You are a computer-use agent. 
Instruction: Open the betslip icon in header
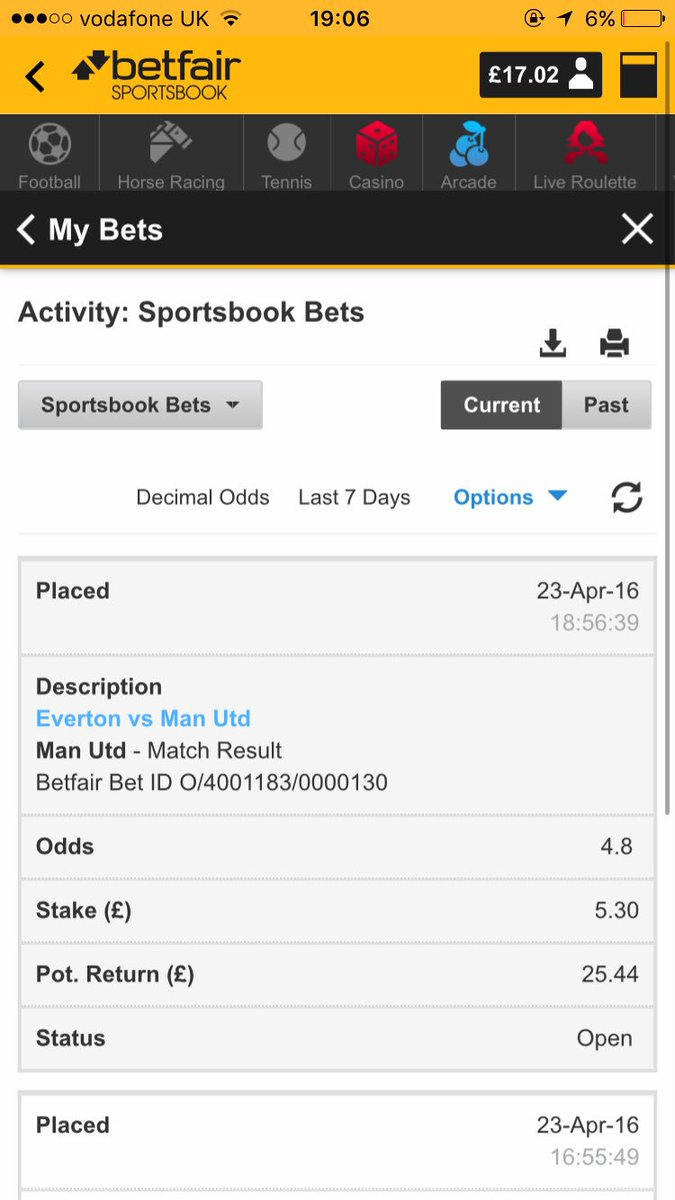[639, 75]
